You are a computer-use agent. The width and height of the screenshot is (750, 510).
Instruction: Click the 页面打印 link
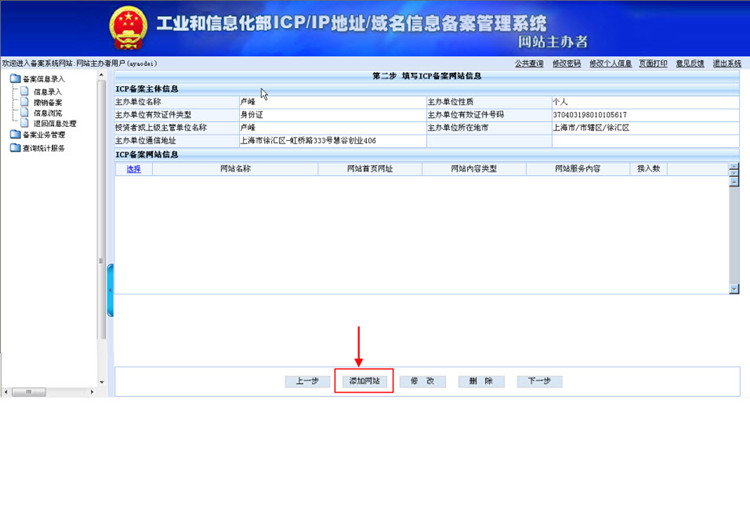click(653, 63)
